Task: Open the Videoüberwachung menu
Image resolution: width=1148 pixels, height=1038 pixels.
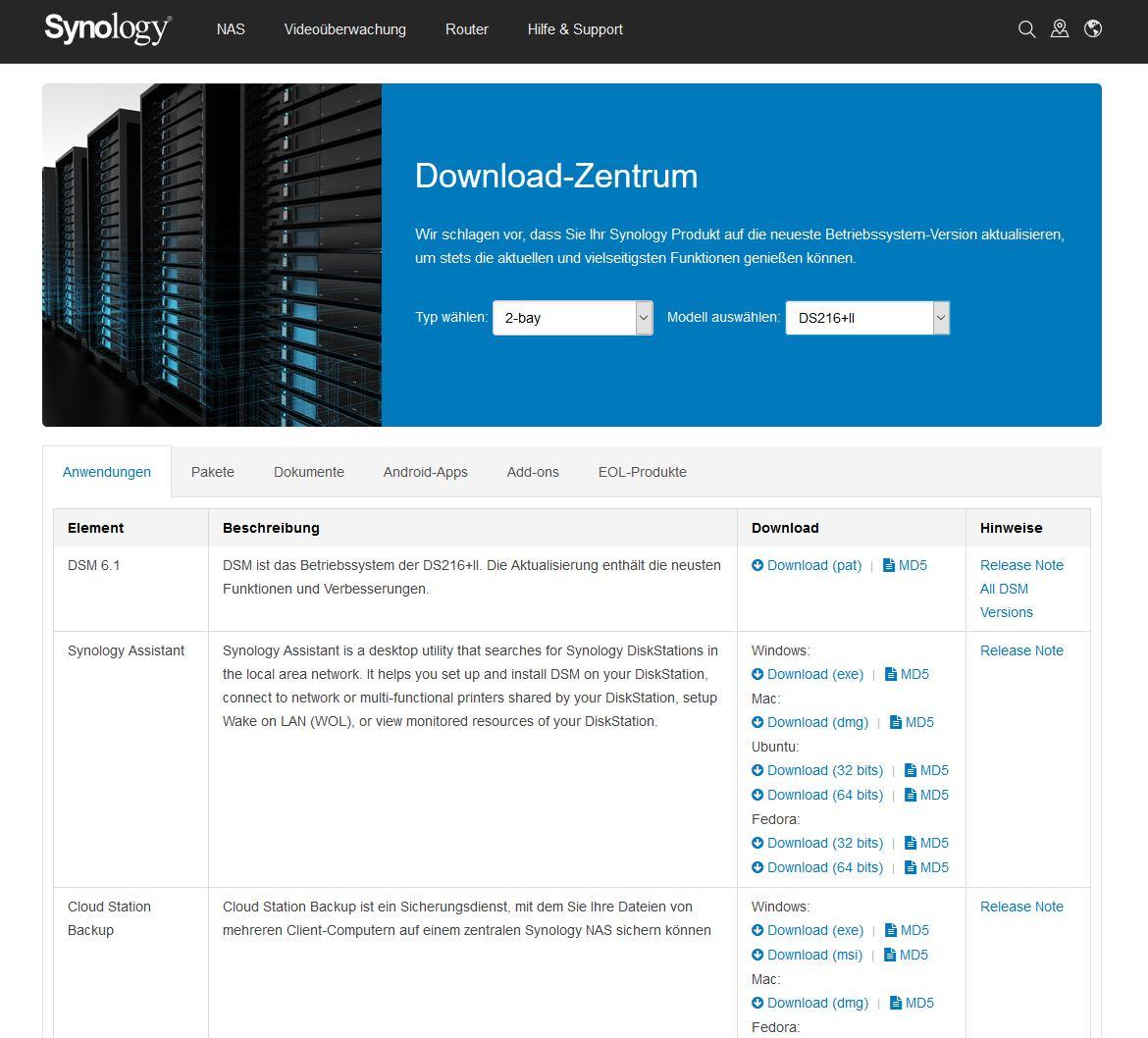Action: click(x=344, y=29)
